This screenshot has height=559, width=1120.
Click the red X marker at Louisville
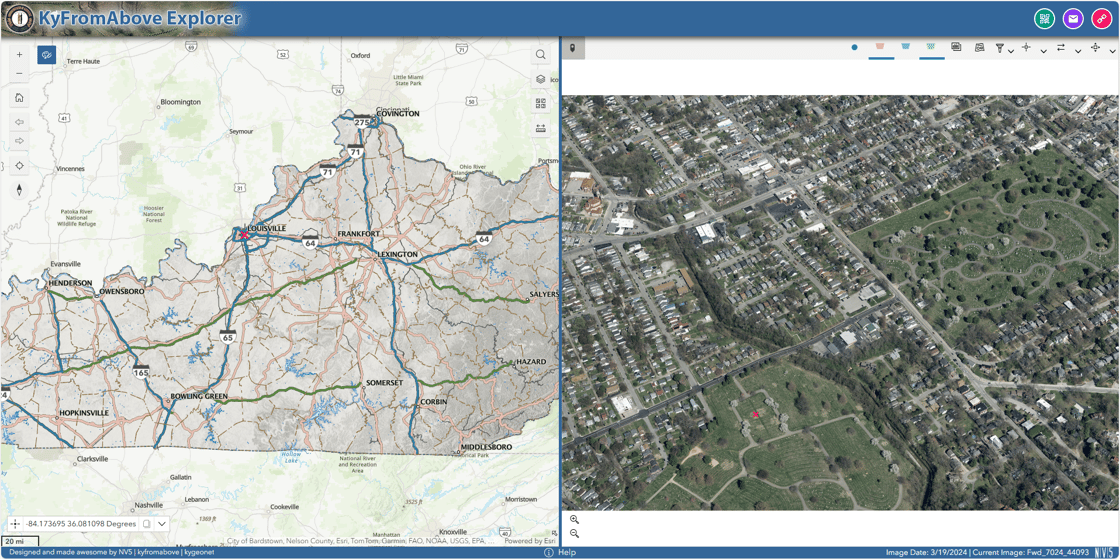point(244,235)
